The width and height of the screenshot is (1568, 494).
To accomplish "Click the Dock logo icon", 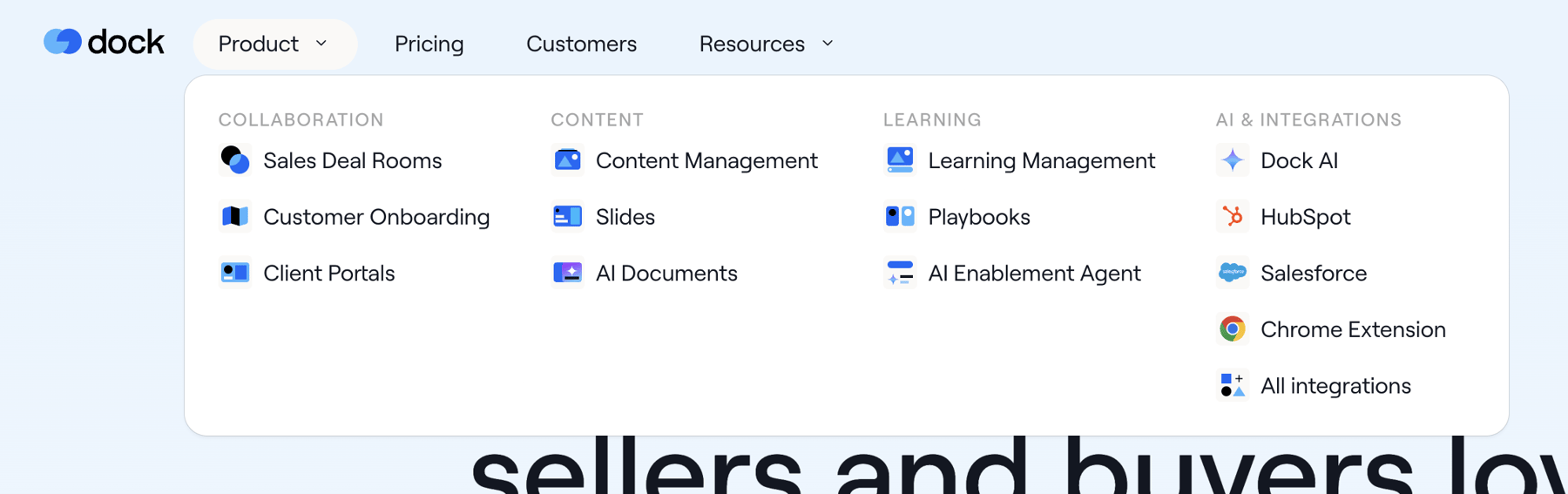I will 63,42.
